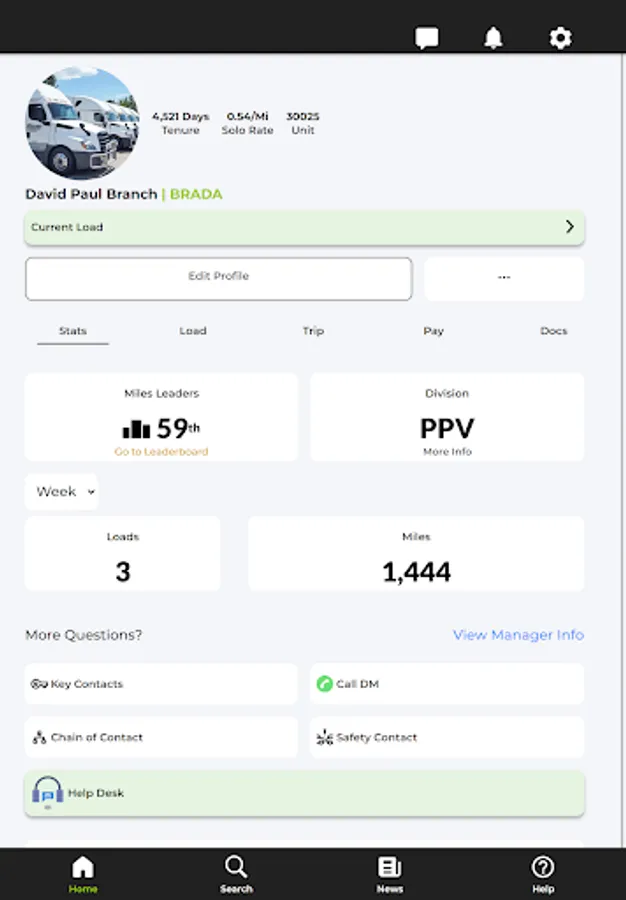626x900 pixels.
Task: Open the News icon
Action: pyautogui.click(x=389, y=867)
